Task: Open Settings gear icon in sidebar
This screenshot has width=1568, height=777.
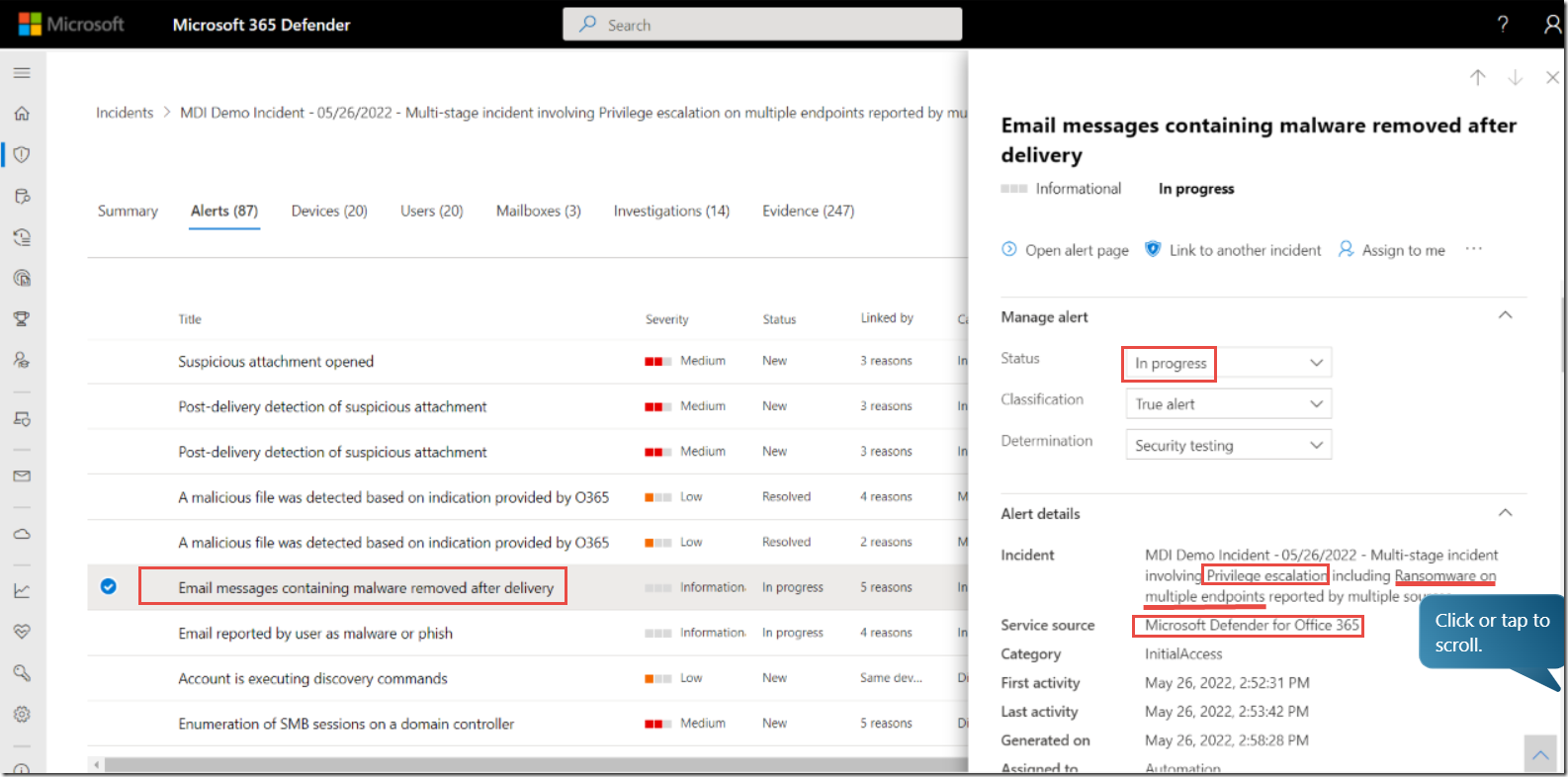Action: [x=22, y=714]
